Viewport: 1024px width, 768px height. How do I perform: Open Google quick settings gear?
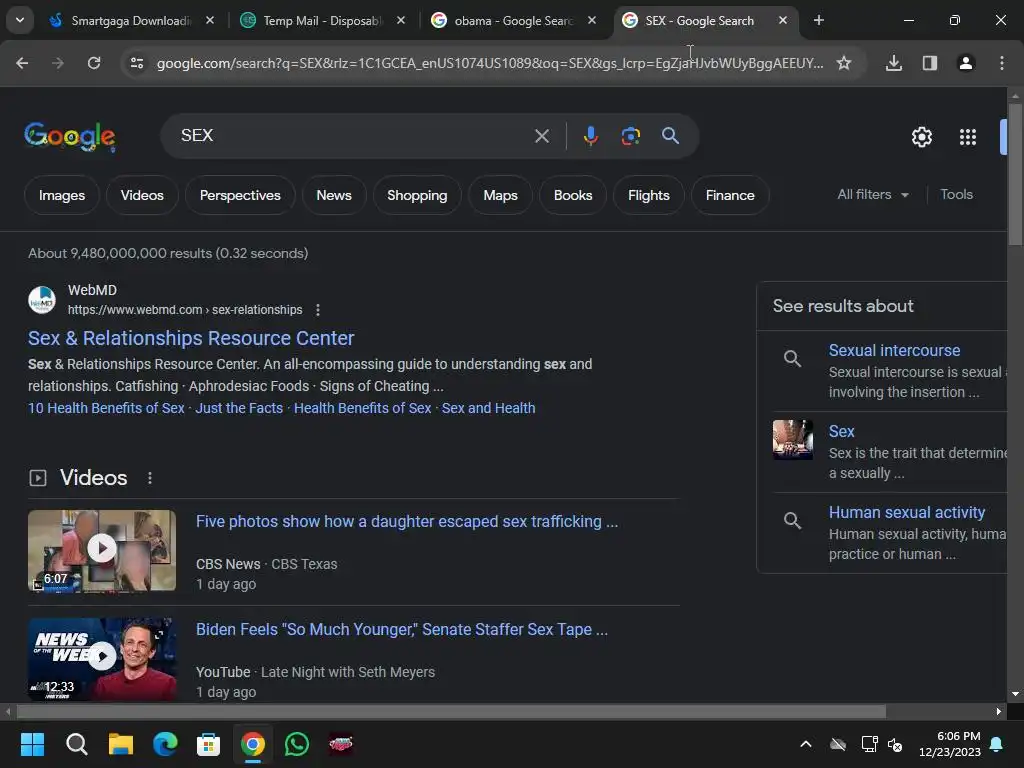(x=921, y=136)
